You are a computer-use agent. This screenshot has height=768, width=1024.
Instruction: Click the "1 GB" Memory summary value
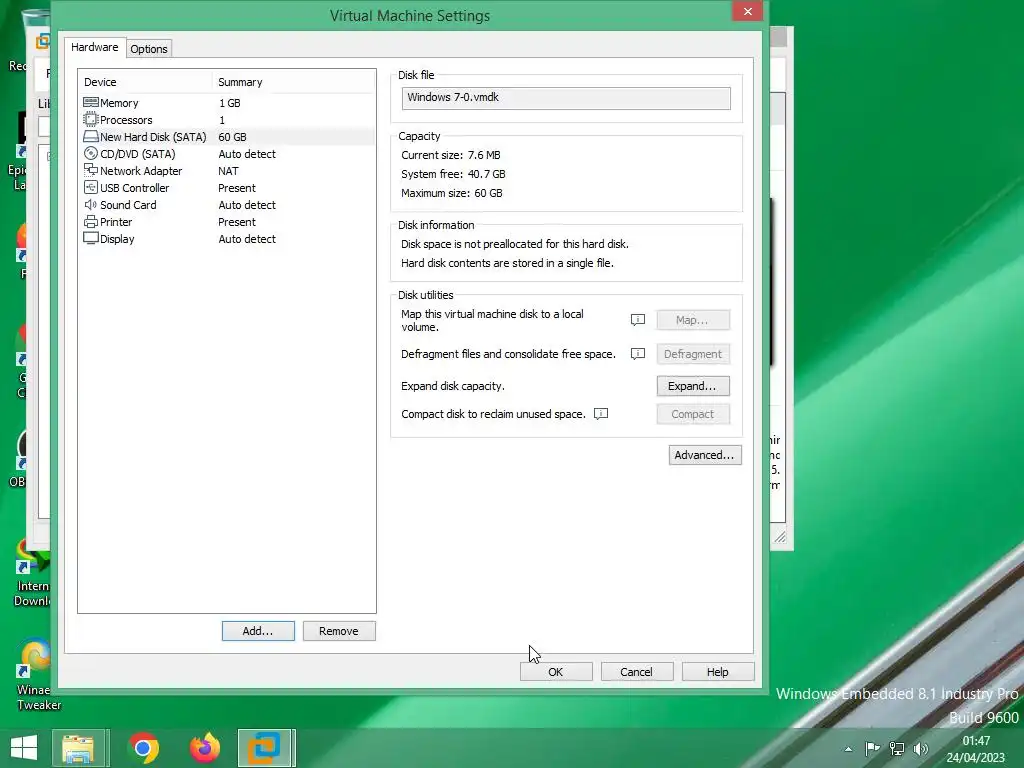click(x=230, y=103)
